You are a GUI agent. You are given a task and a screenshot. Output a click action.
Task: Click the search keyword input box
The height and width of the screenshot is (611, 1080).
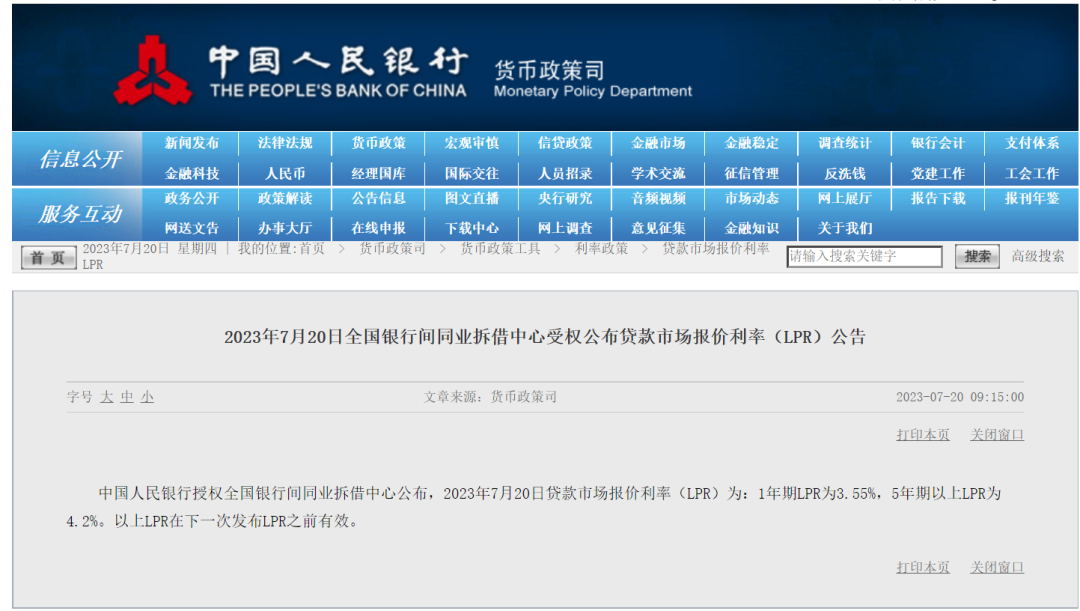click(x=866, y=256)
